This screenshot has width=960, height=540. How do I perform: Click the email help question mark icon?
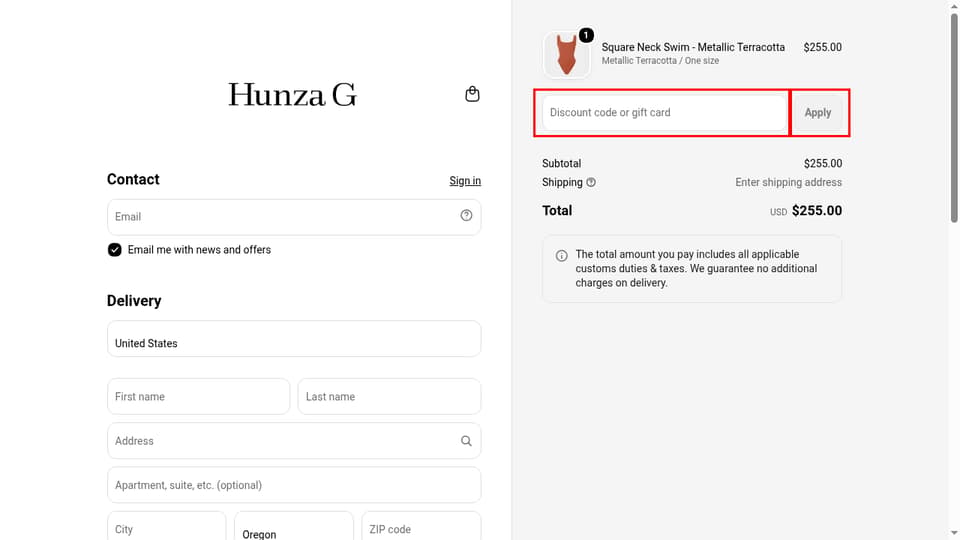[466, 216]
